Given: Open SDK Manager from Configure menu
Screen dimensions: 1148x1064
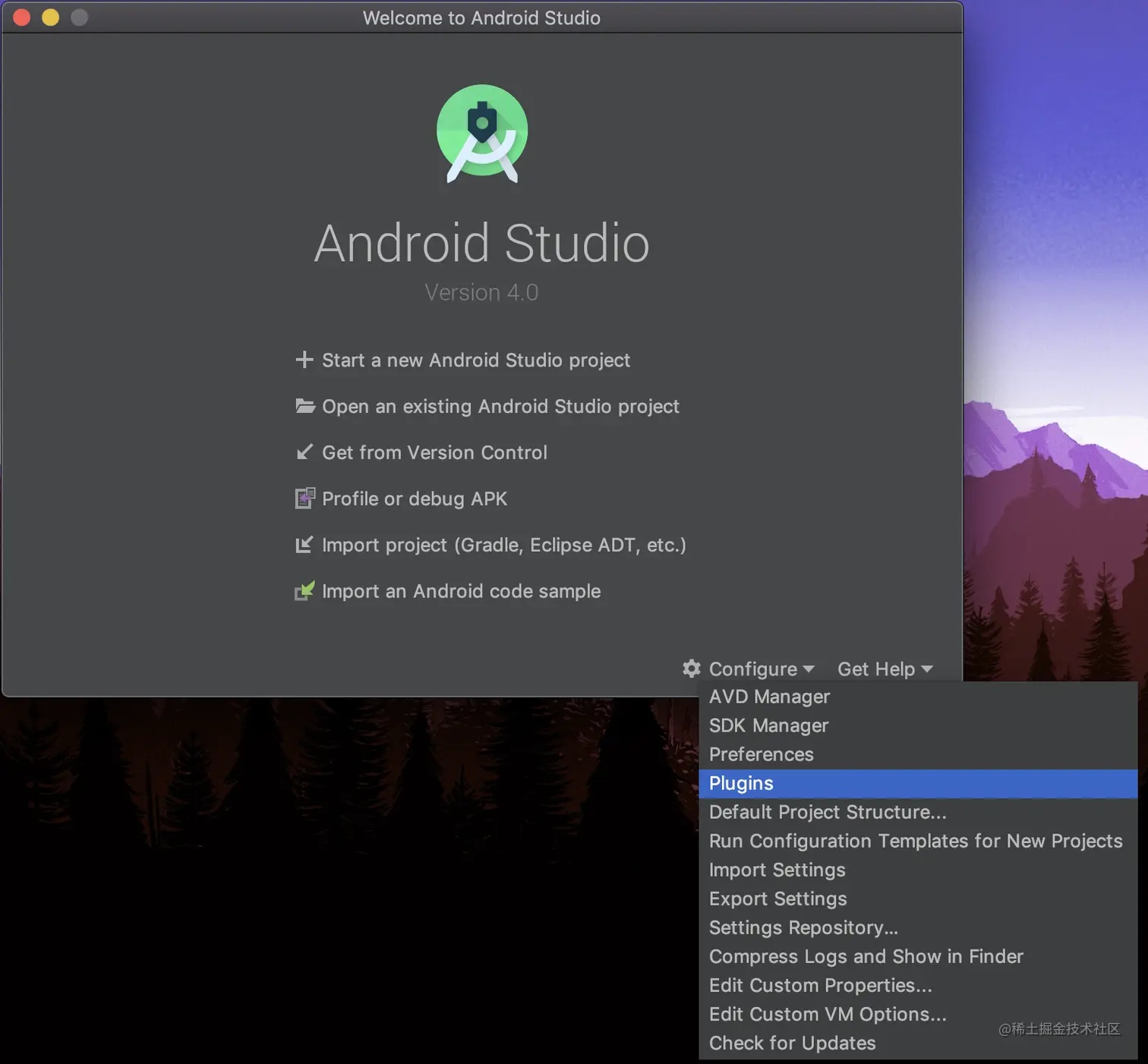Looking at the screenshot, I should (x=918, y=726).
